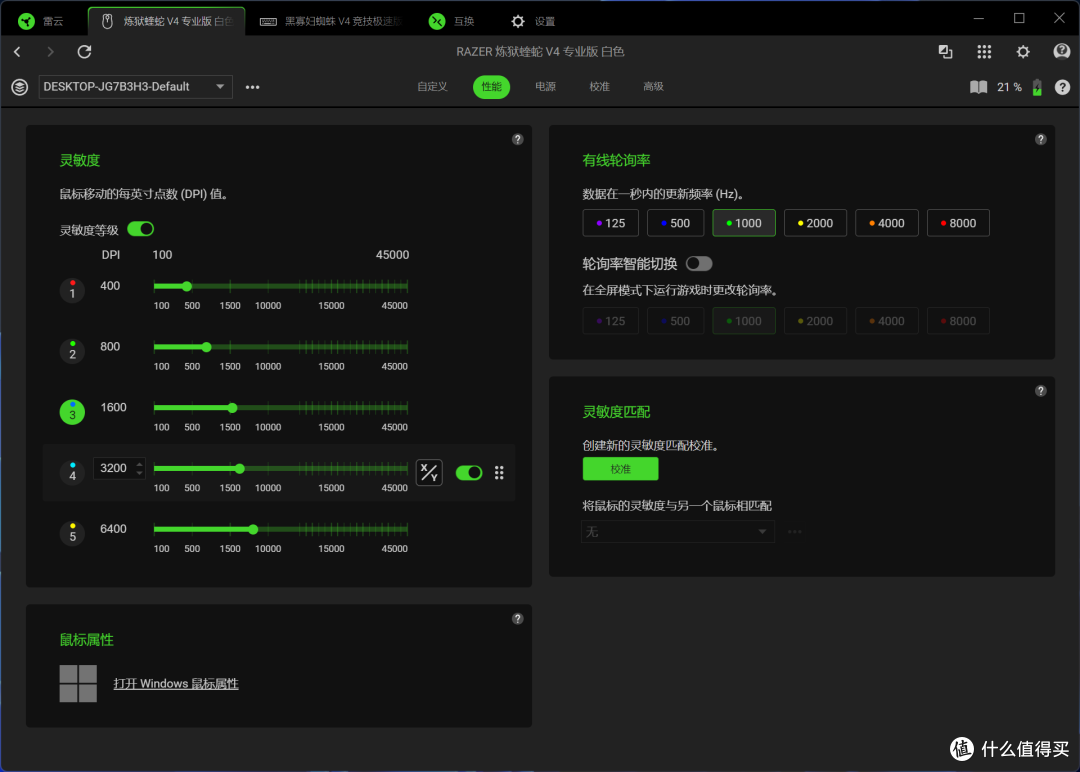Click the dimmed 8000 full-screen polling option
This screenshot has width=1080, height=772.
point(958,321)
